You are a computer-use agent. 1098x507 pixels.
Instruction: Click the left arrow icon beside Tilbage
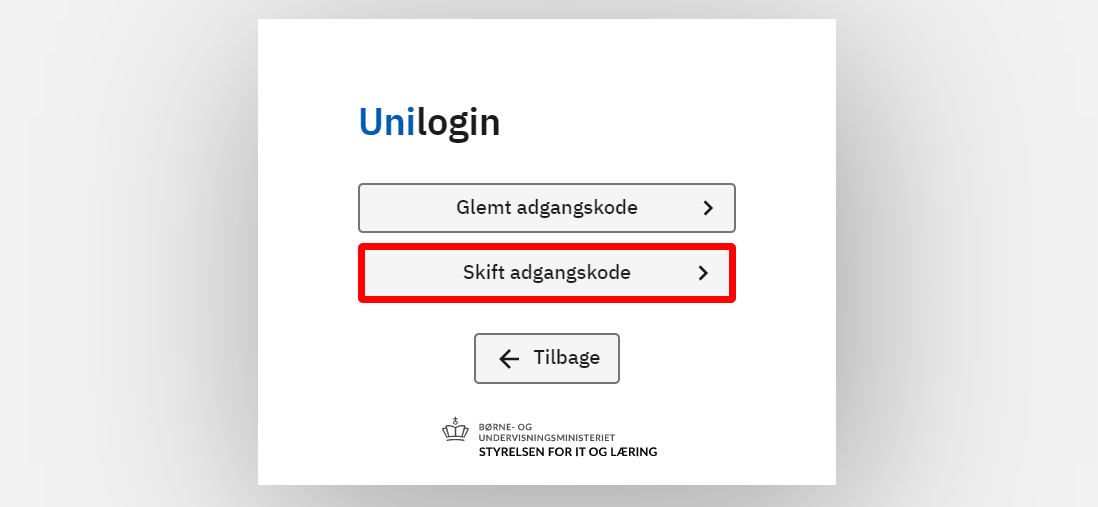[x=509, y=359]
